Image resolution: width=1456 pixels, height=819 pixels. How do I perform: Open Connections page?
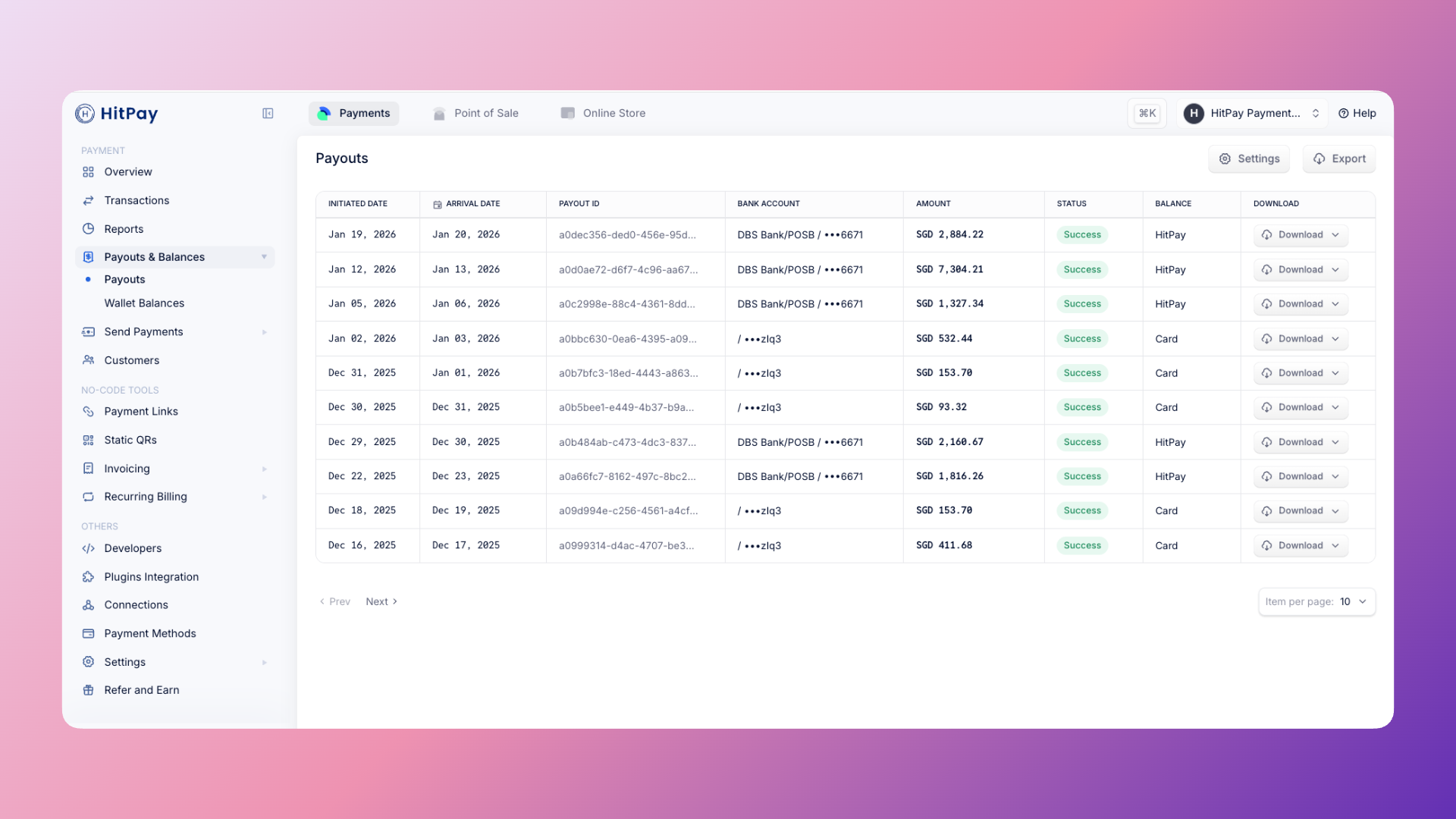click(x=136, y=605)
